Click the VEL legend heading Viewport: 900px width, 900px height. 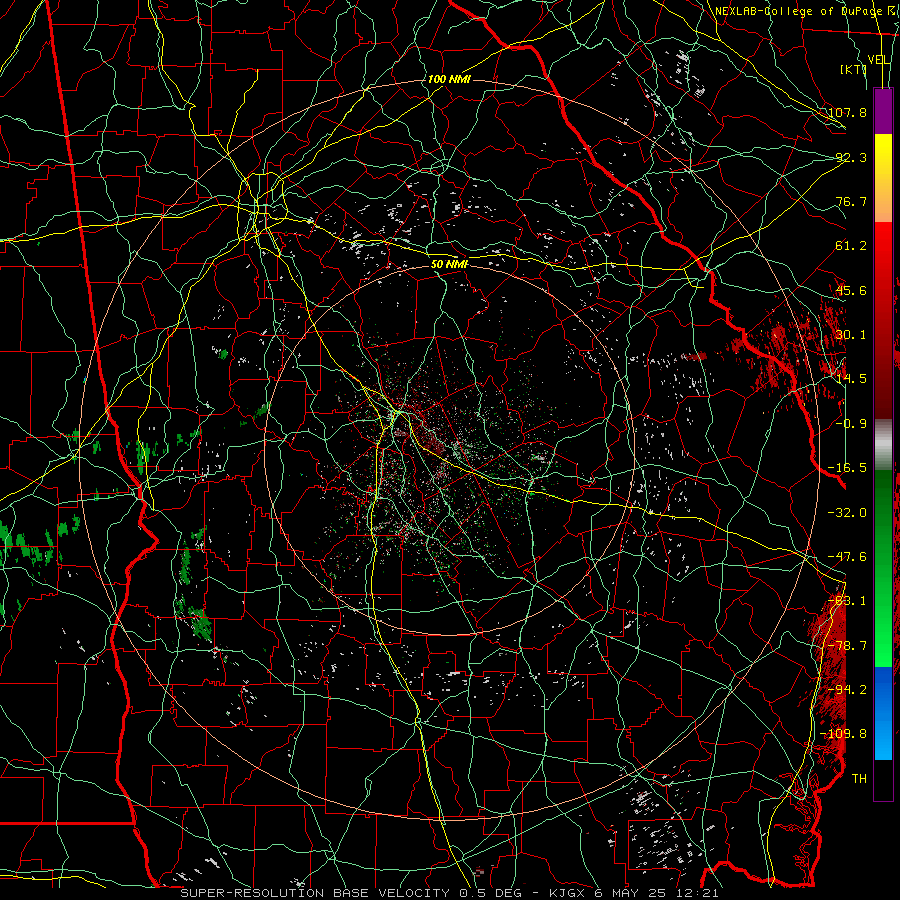pos(879,60)
